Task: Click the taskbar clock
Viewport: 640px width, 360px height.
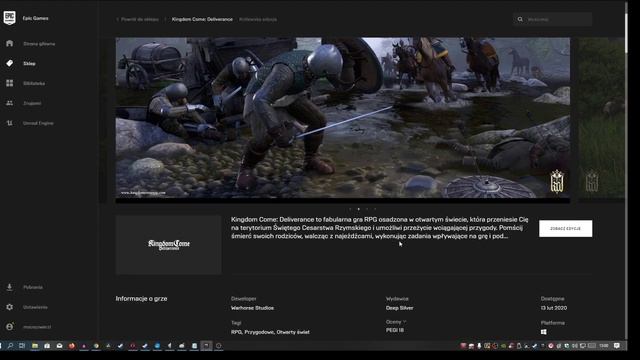Action: 604,346
